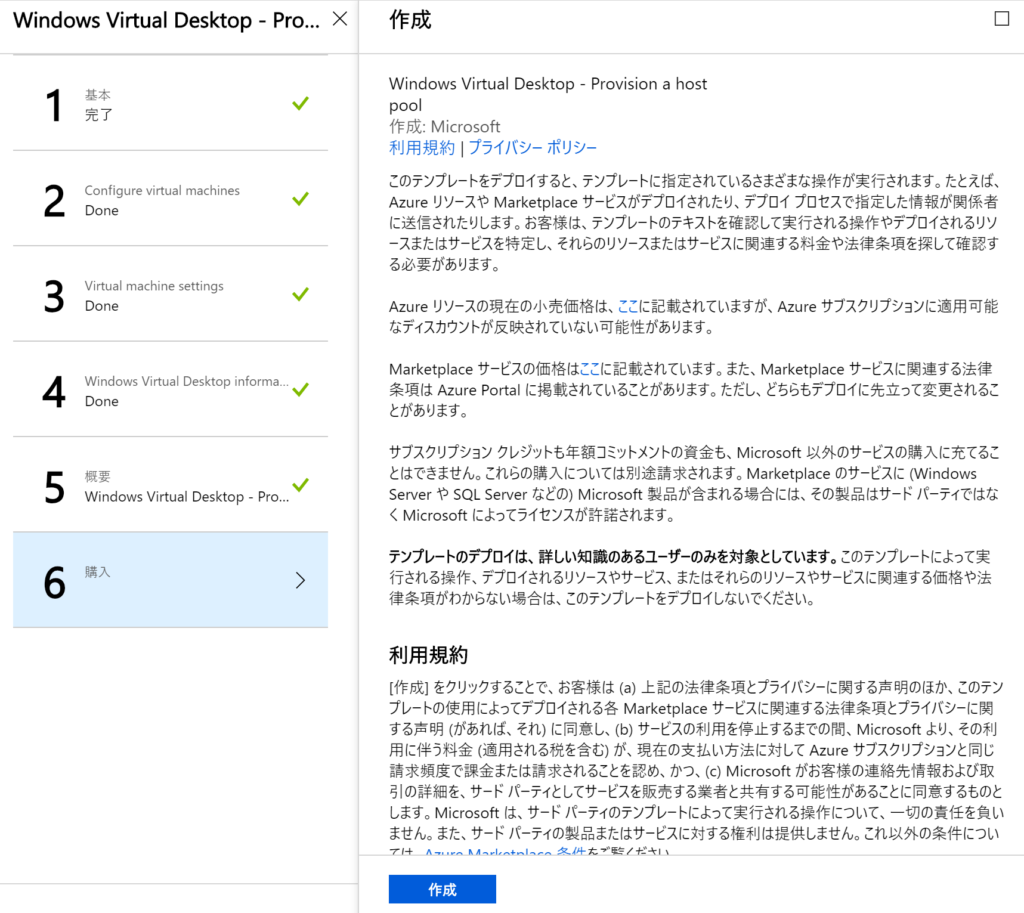
Task: Open the Azure Marketplace 条件 link
Action: tap(505, 852)
